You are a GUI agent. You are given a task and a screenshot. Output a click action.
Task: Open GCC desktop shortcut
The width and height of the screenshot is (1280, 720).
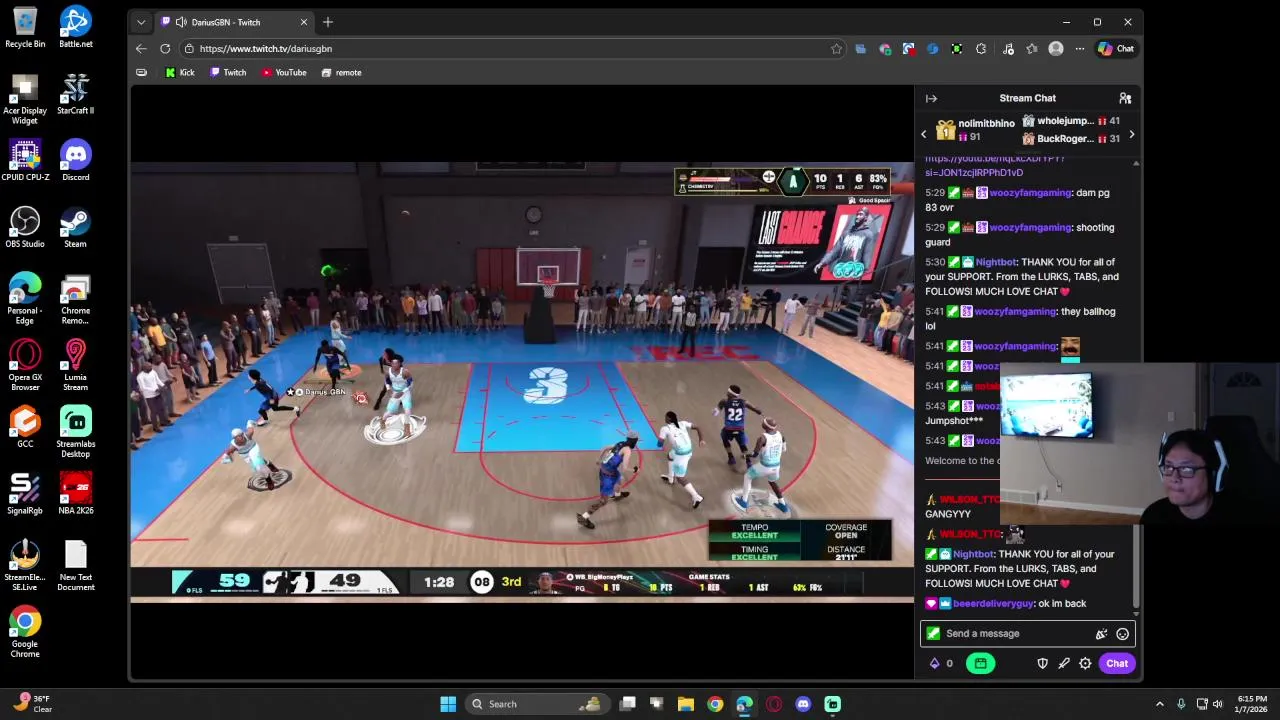pyautogui.click(x=25, y=427)
